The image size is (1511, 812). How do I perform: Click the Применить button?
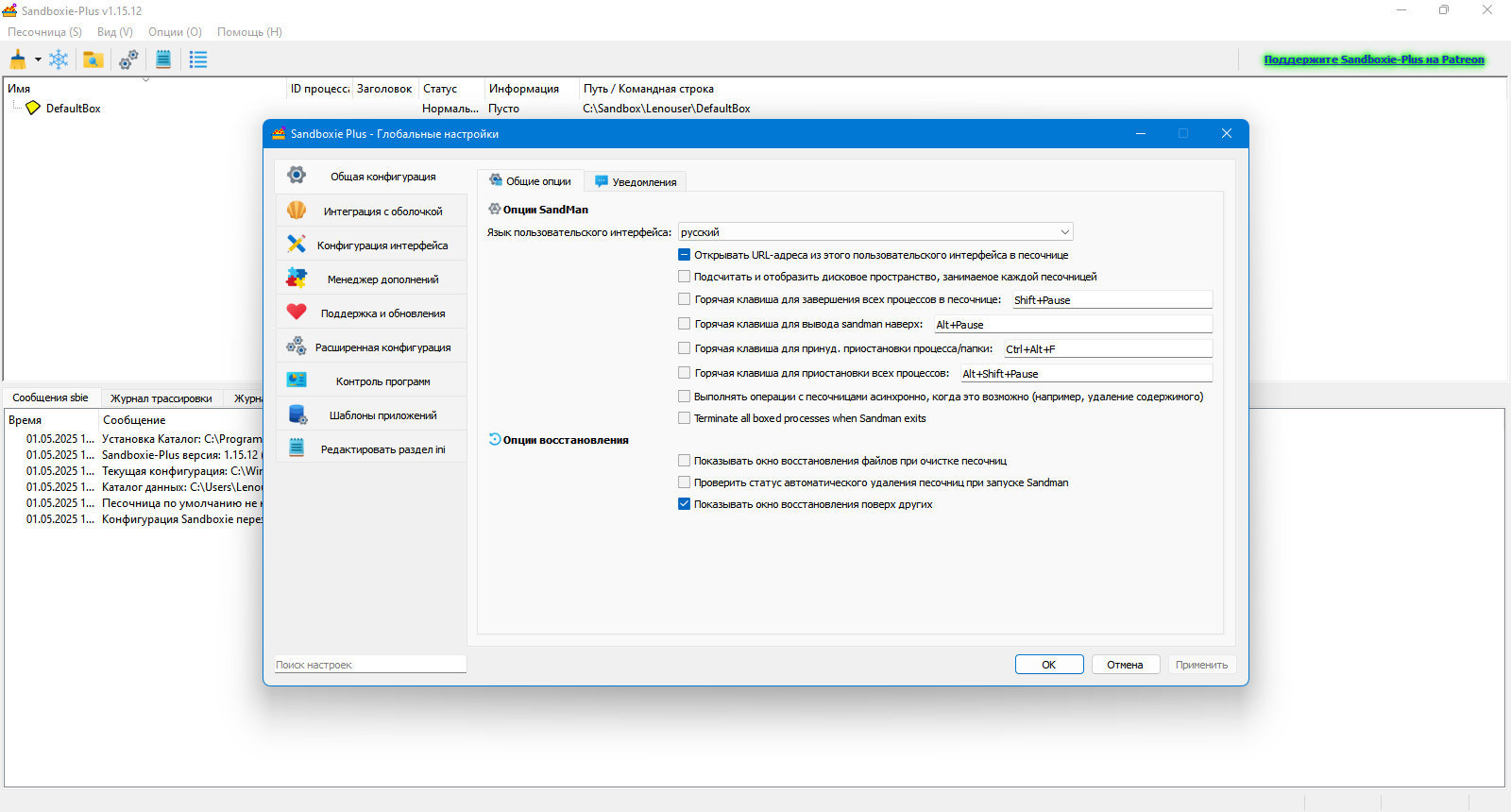click(x=1201, y=665)
